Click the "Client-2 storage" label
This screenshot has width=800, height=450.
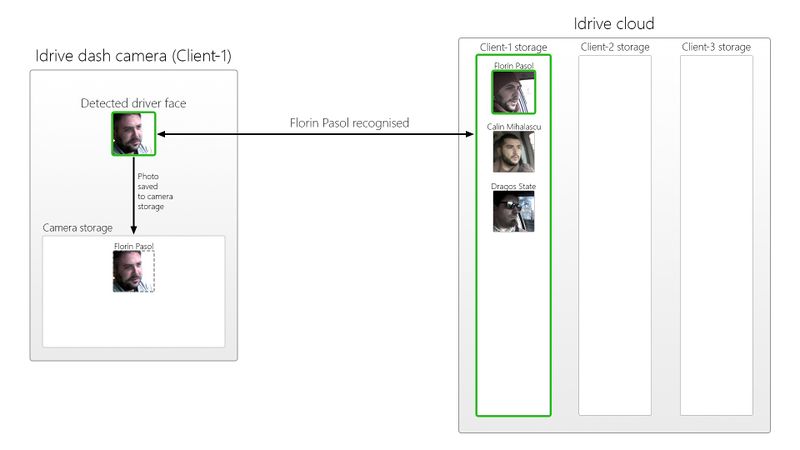[x=615, y=47]
